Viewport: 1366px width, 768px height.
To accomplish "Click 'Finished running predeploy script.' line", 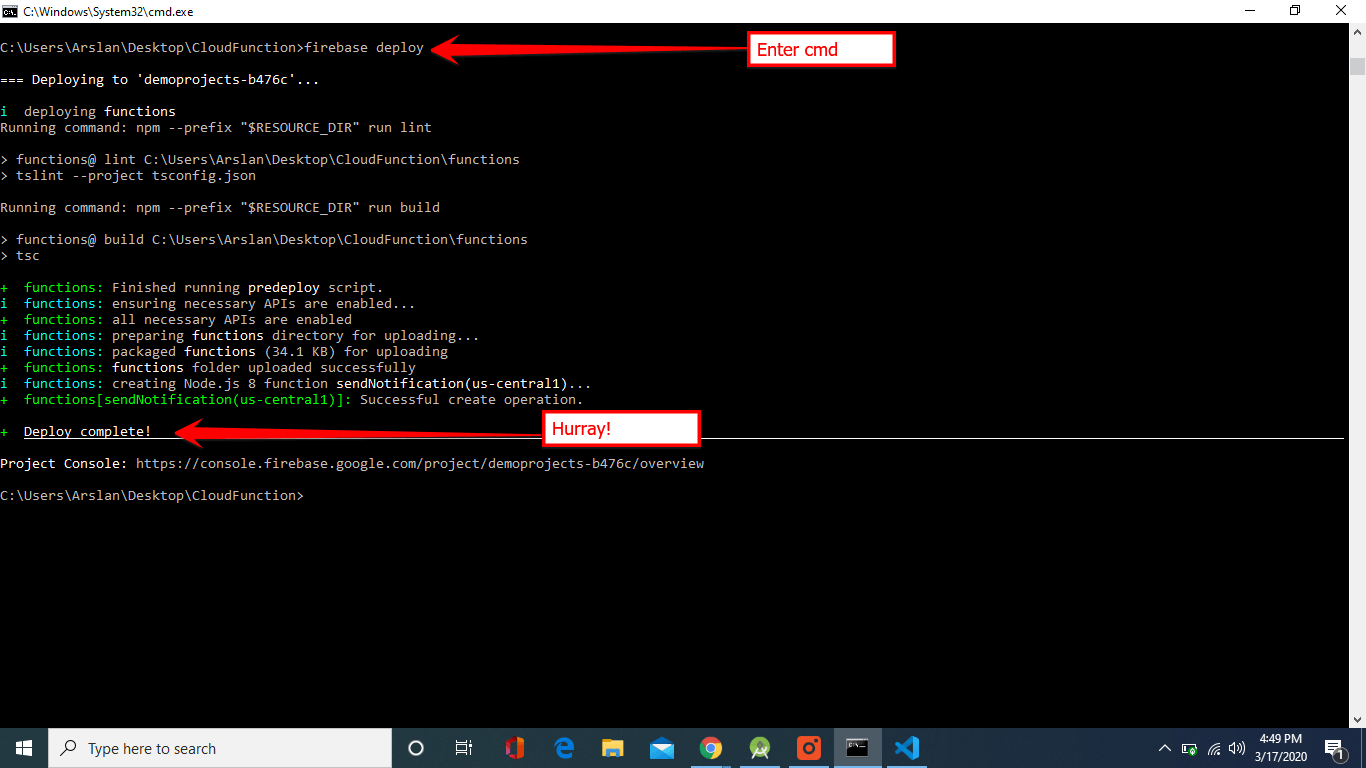I will (x=192, y=288).
